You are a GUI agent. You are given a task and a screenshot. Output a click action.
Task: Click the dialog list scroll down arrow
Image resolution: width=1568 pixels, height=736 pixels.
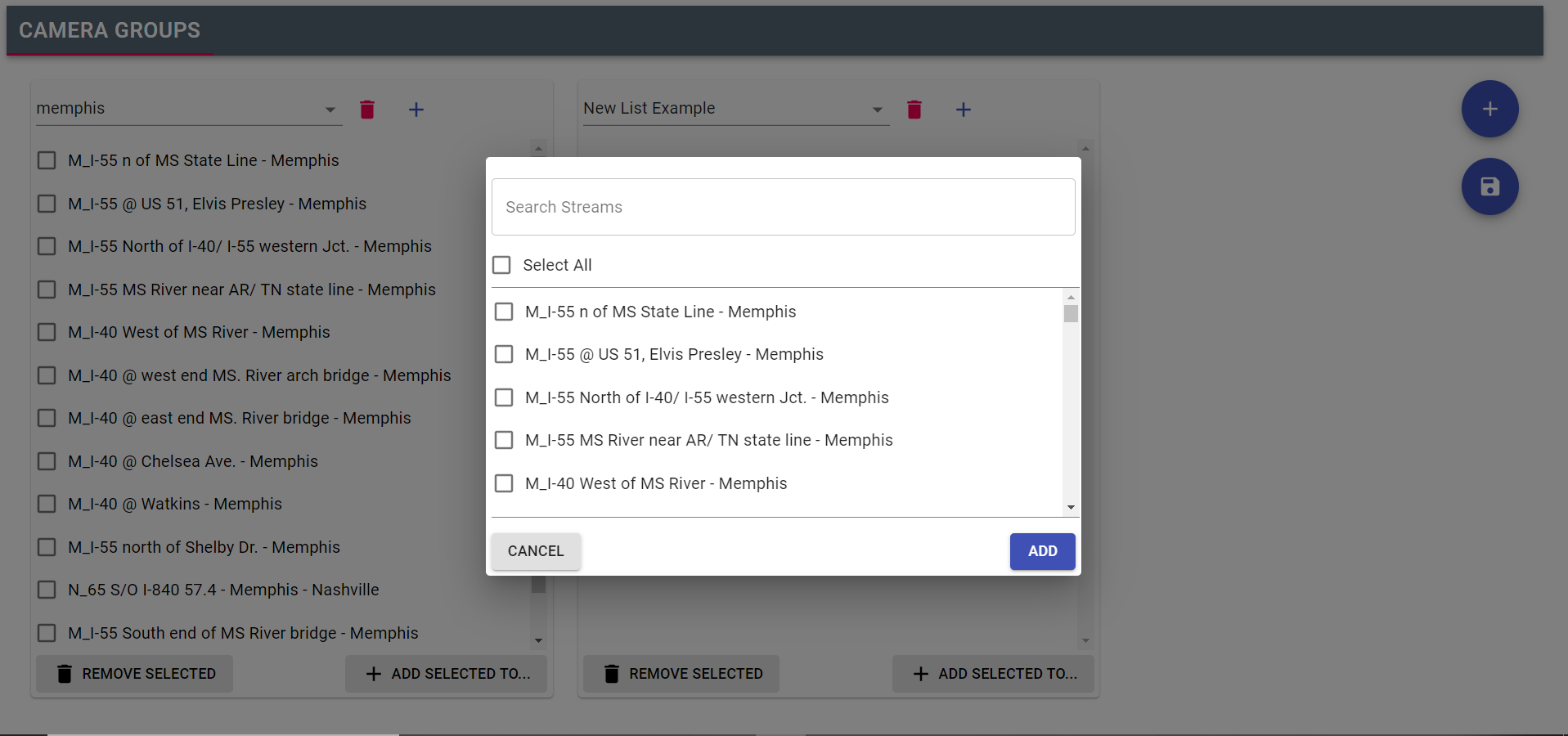[x=1071, y=508]
